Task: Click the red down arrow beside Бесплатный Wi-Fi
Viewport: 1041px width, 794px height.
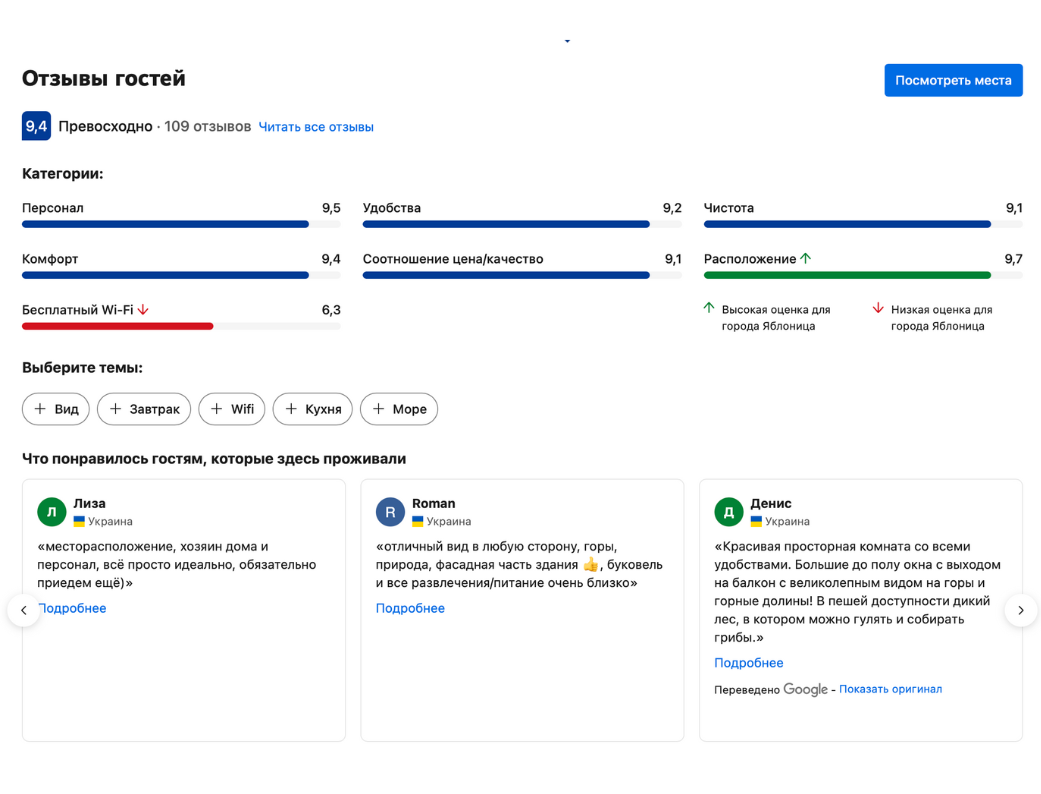Action: (143, 310)
